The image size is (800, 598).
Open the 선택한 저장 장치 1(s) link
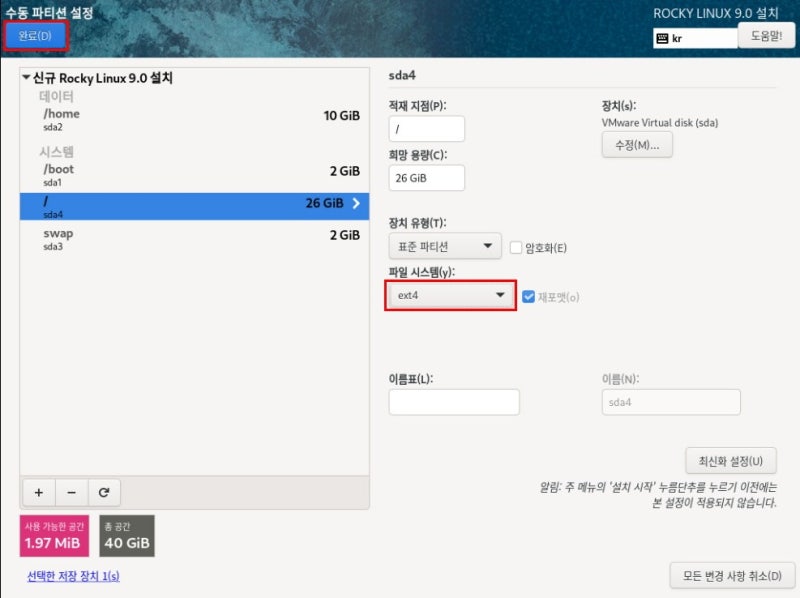(73, 576)
